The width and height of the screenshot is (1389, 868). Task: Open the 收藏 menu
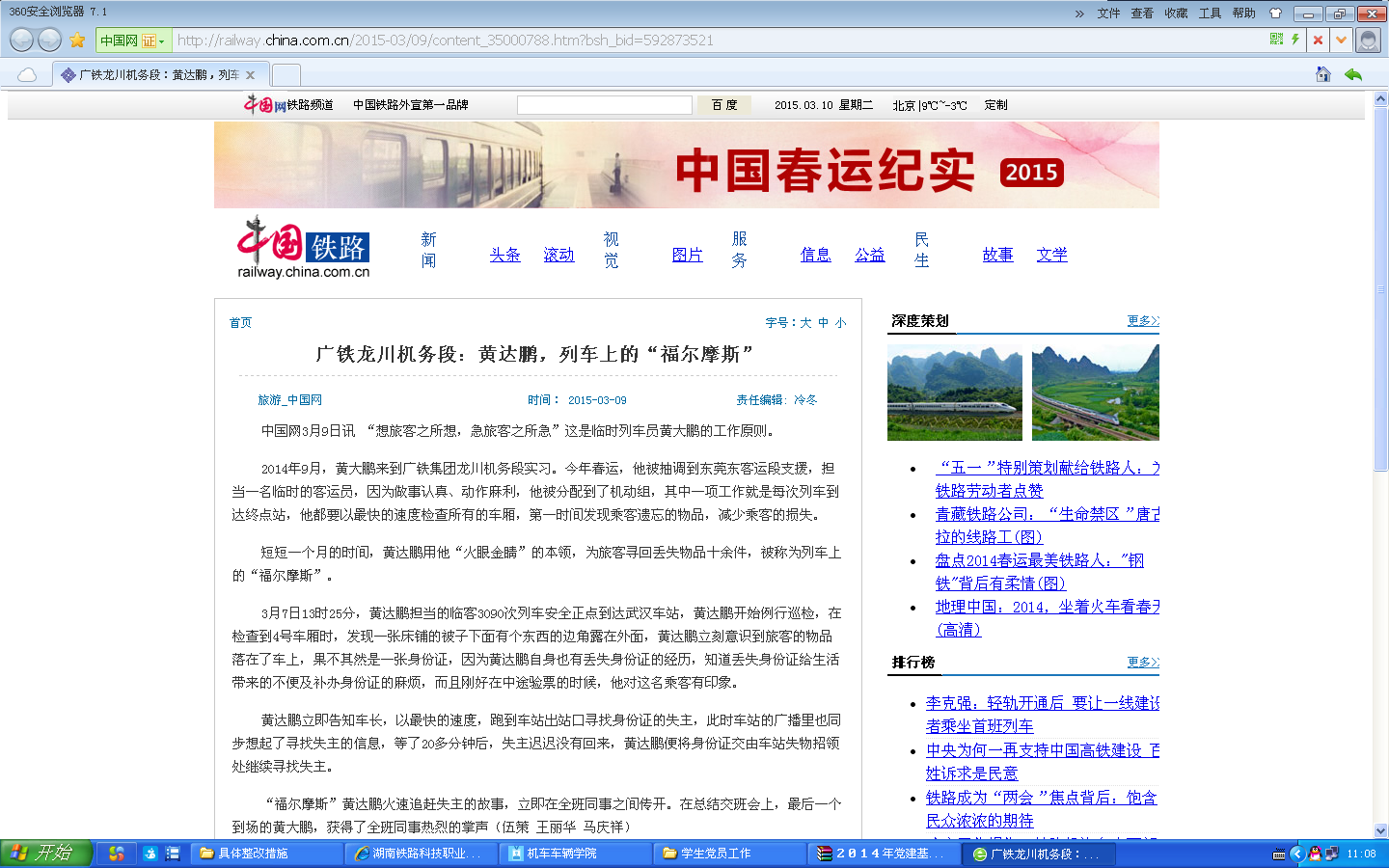pos(1176,14)
